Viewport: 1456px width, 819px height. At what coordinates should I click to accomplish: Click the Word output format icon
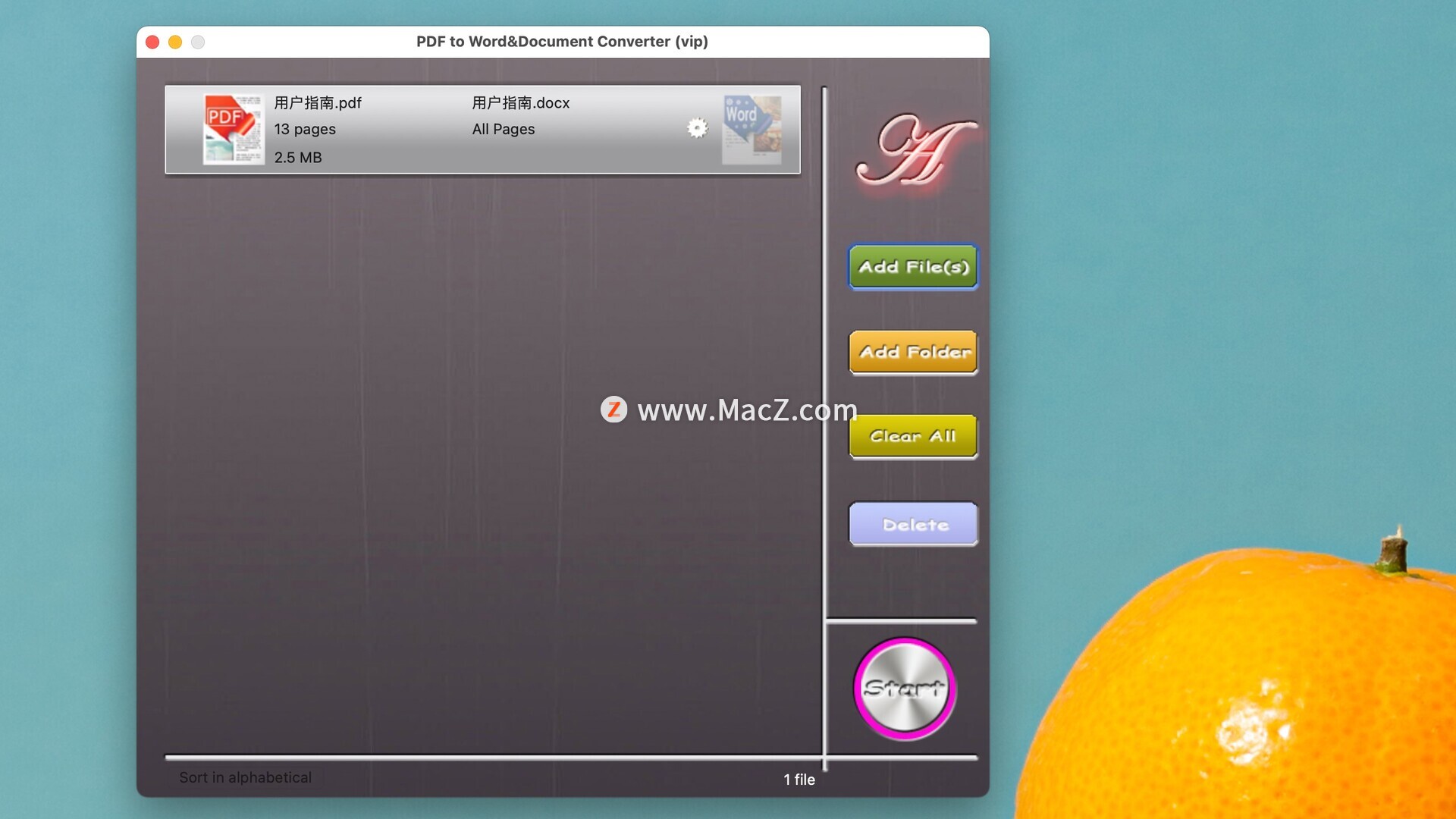click(752, 129)
